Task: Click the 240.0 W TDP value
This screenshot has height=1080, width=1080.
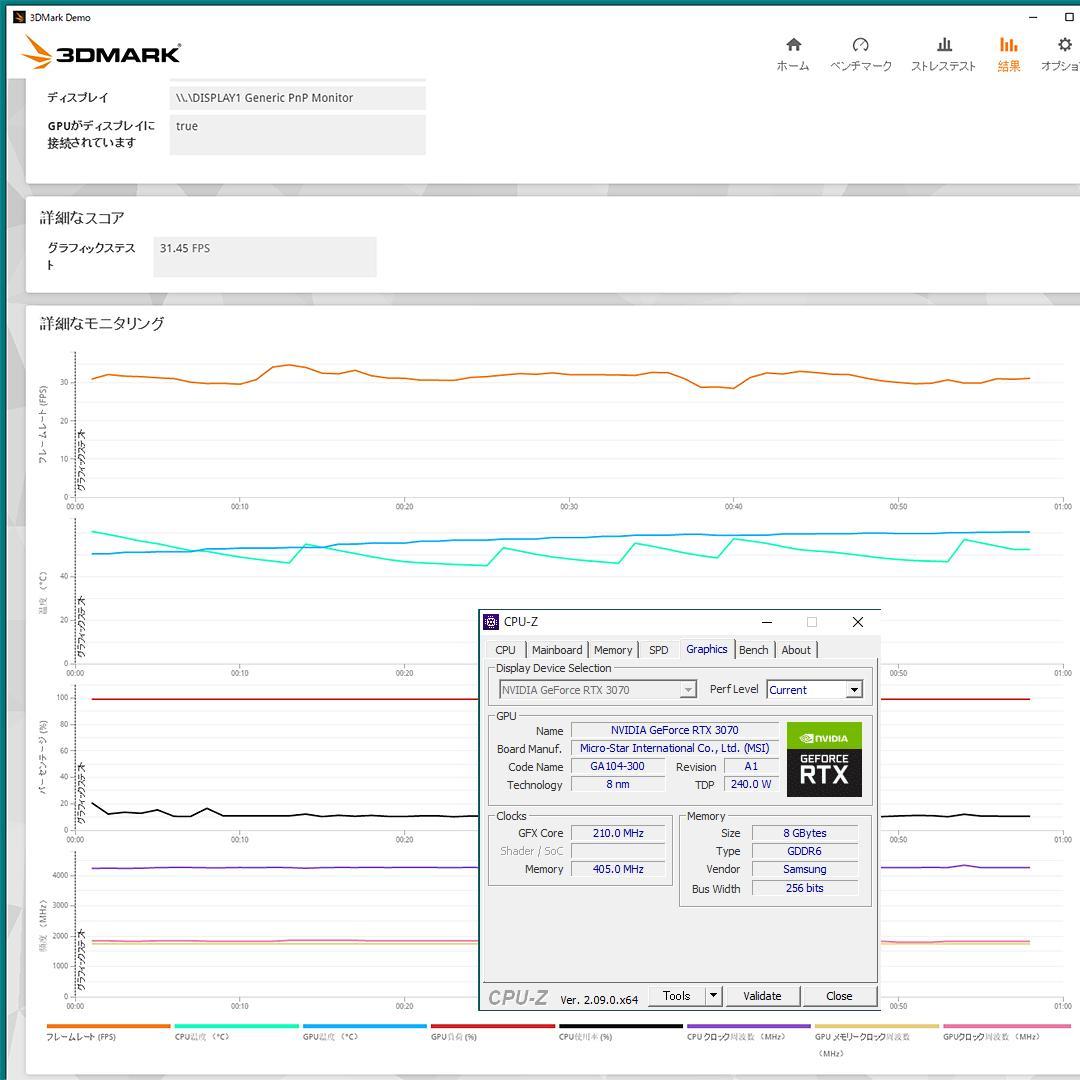Action: (751, 784)
